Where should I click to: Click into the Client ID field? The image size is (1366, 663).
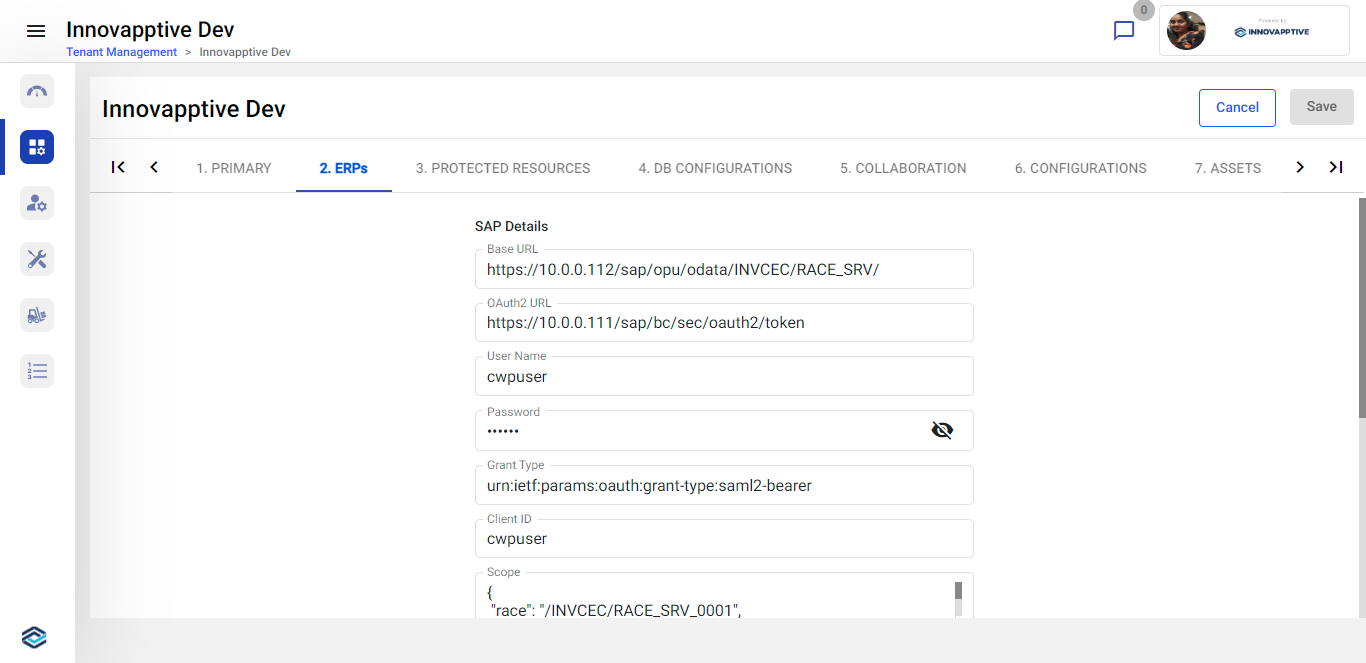[x=724, y=539]
